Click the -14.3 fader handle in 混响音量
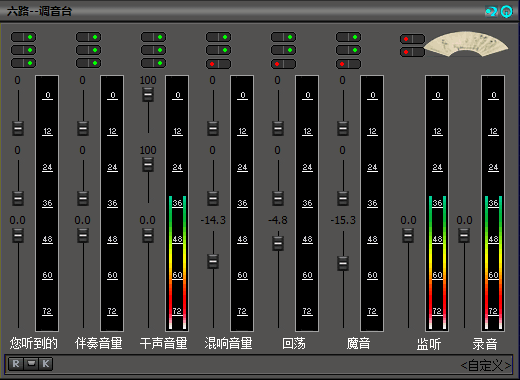This screenshot has width=520, height=380. (213, 261)
